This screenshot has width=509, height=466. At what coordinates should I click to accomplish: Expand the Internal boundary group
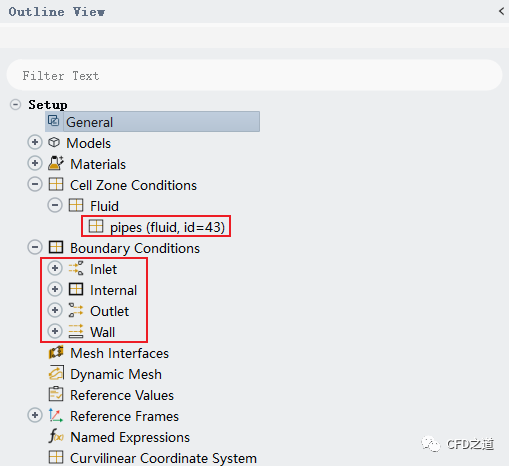click(x=55, y=289)
